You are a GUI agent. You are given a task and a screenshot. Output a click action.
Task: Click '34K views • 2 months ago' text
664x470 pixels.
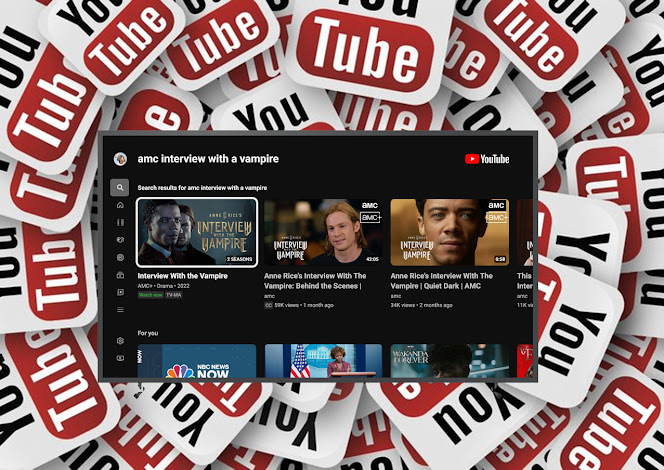point(421,305)
